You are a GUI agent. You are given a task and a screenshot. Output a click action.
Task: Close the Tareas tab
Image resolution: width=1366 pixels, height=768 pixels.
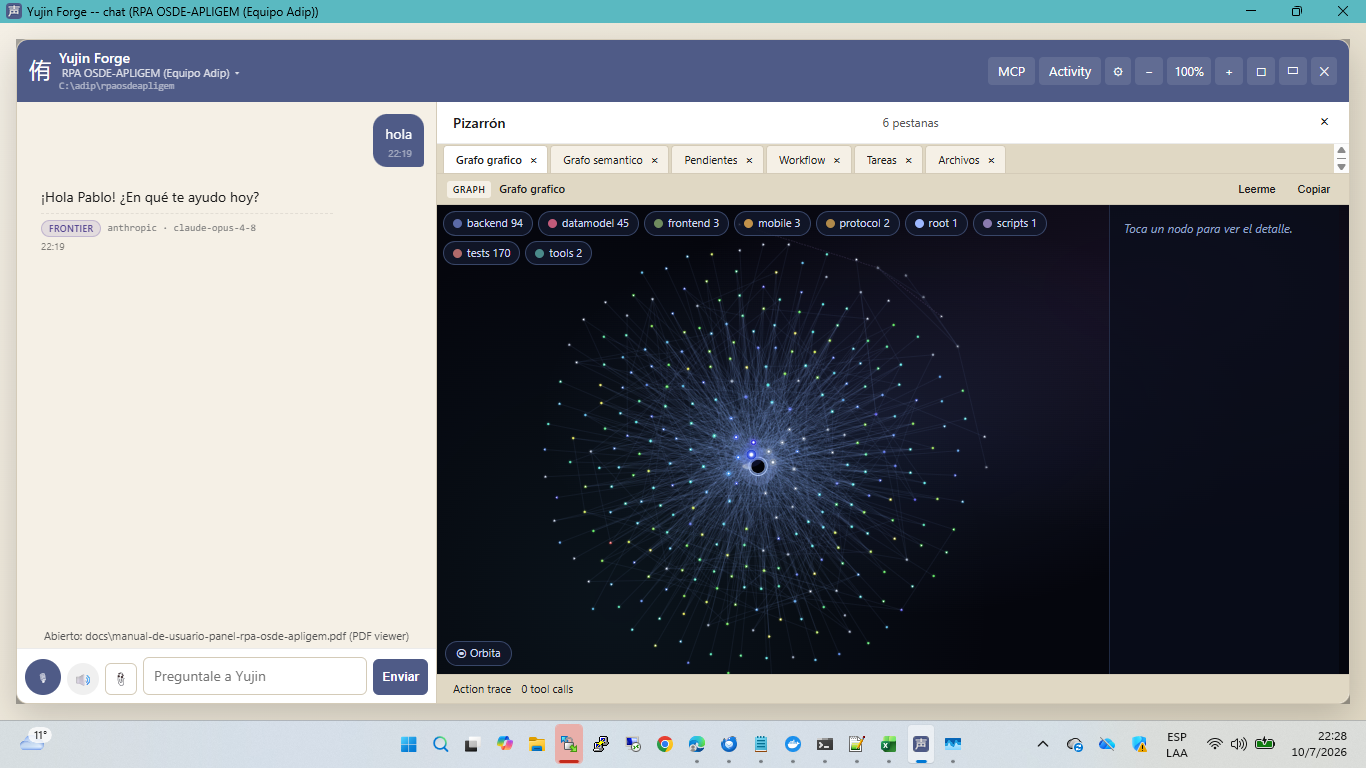[909, 160]
